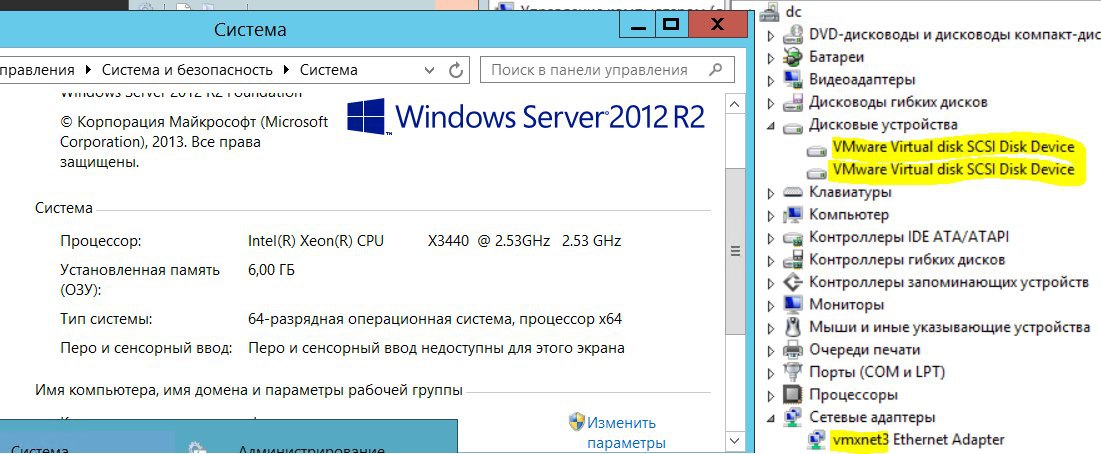Screen dimensions: 1101x454
Task: Close the Система window
Action: [717, 26]
